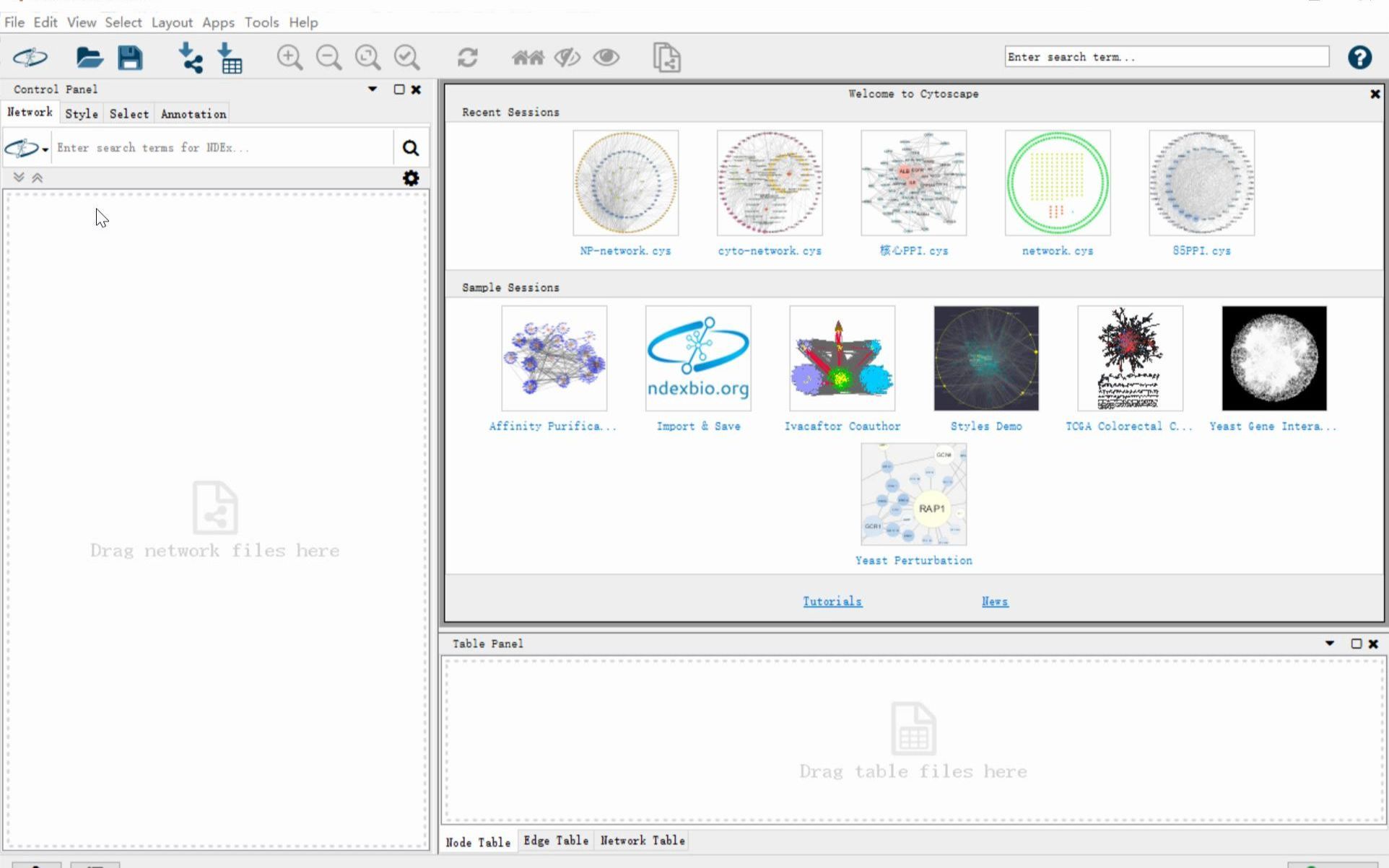The height and width of the screenshot is (868, 1389).
Task: Open network.cys recent session link
Action: pos(1058,251)
